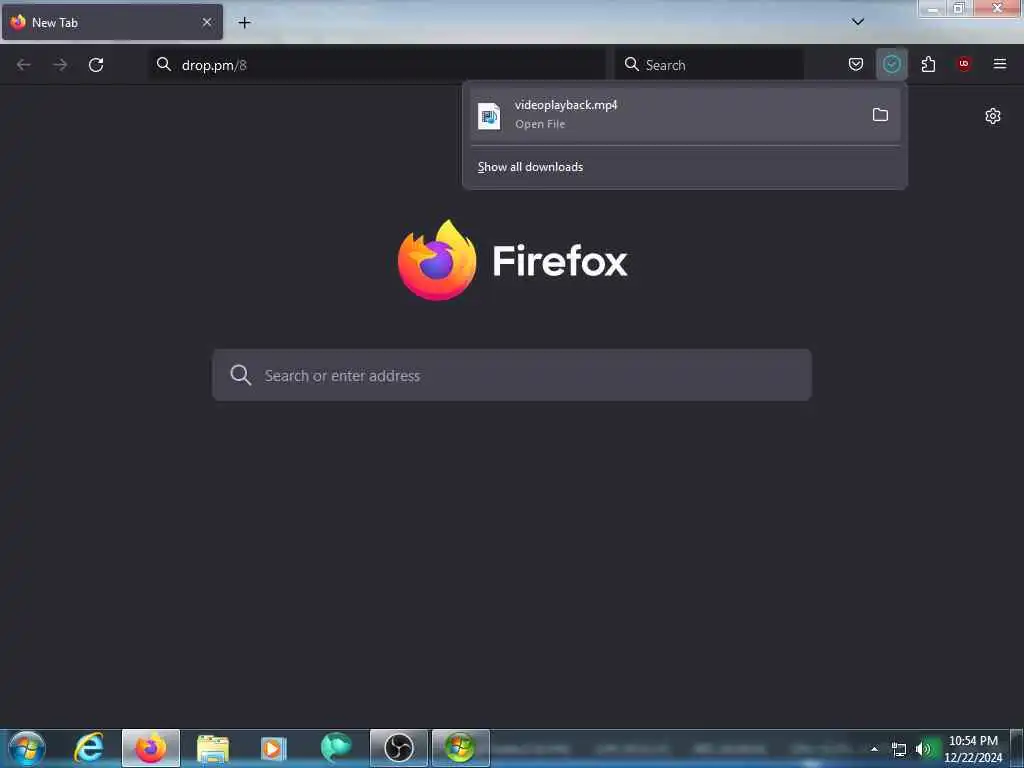The width and height of the screenshot is (1024, 768).
Task: Show hidden system tray icons
Action: (874, 749)
